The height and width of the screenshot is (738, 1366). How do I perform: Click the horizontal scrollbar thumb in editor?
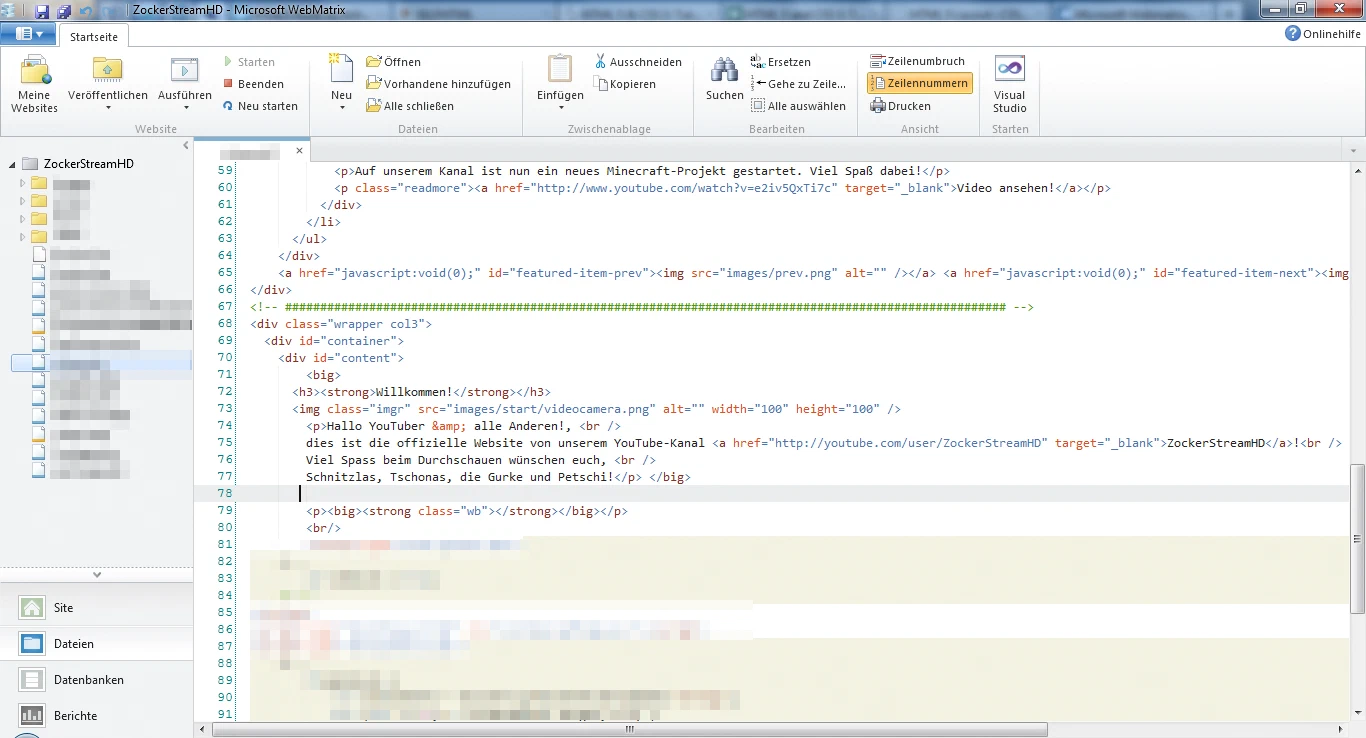pos(630,730)
